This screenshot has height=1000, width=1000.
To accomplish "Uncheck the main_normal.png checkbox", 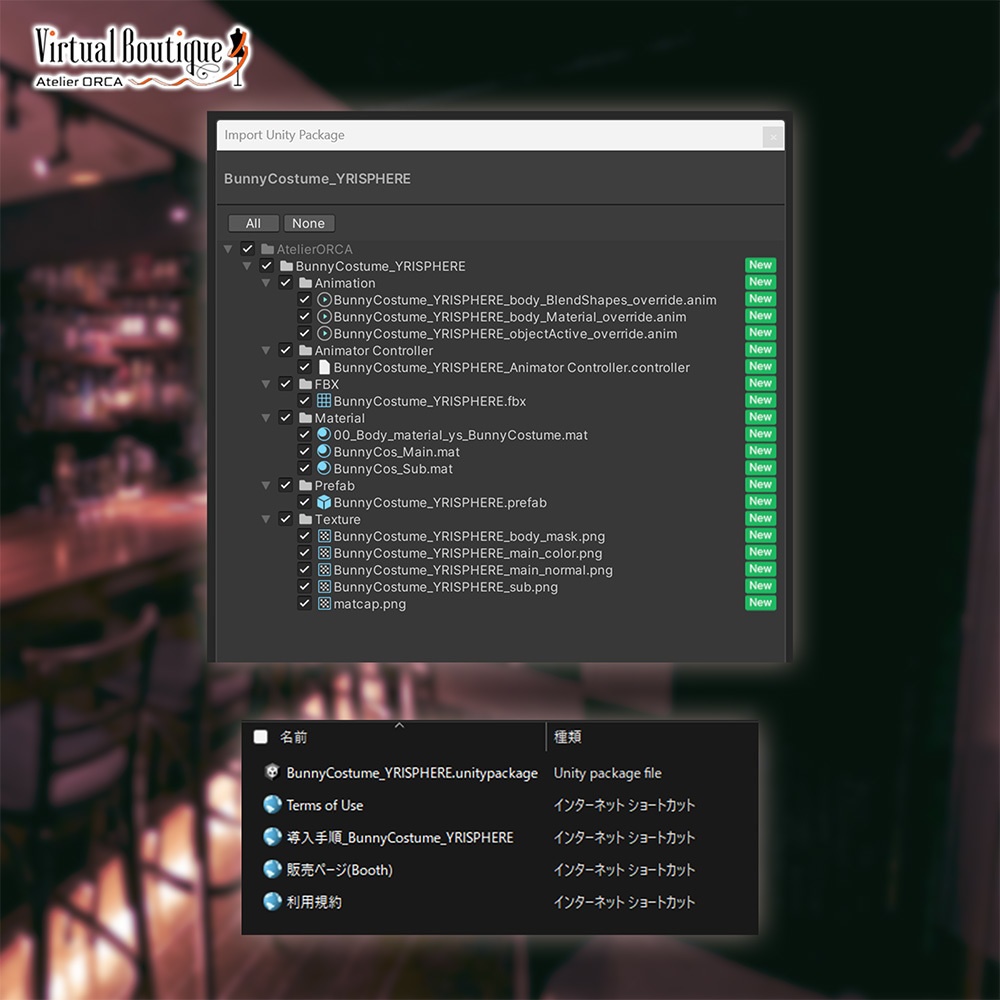I will 304,570.
